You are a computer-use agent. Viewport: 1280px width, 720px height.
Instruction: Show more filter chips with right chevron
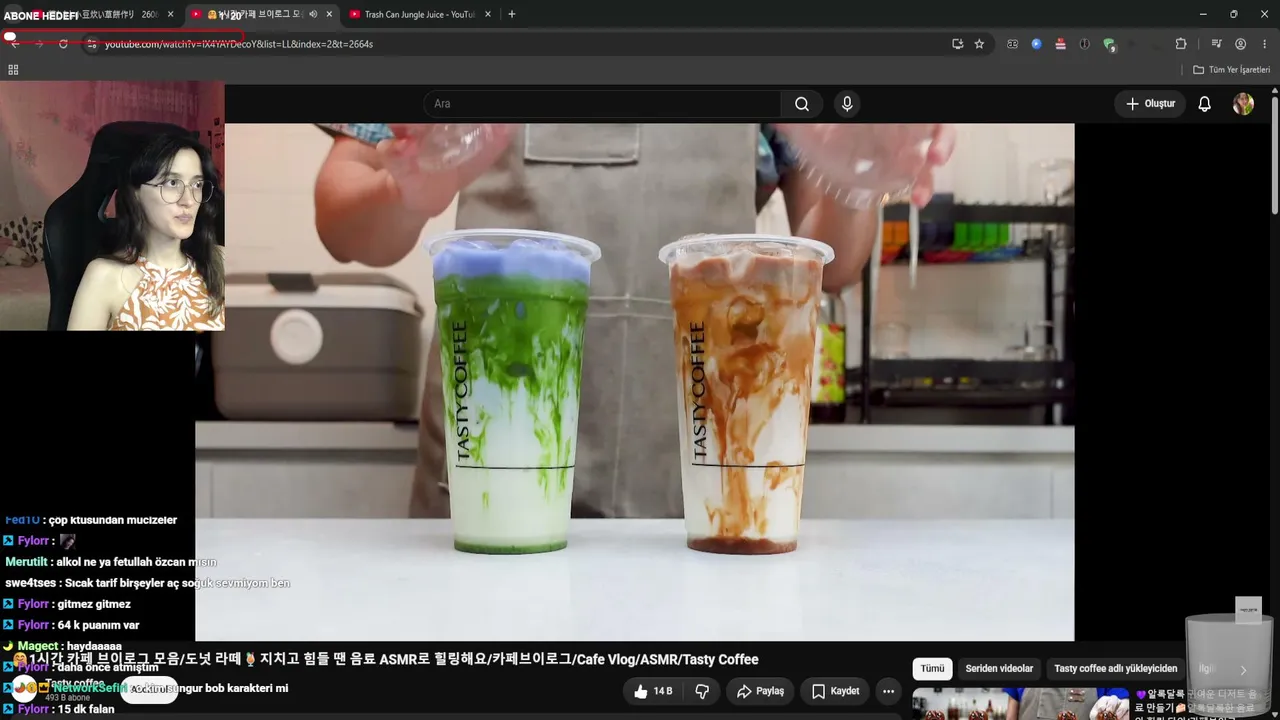point(1243,670)
